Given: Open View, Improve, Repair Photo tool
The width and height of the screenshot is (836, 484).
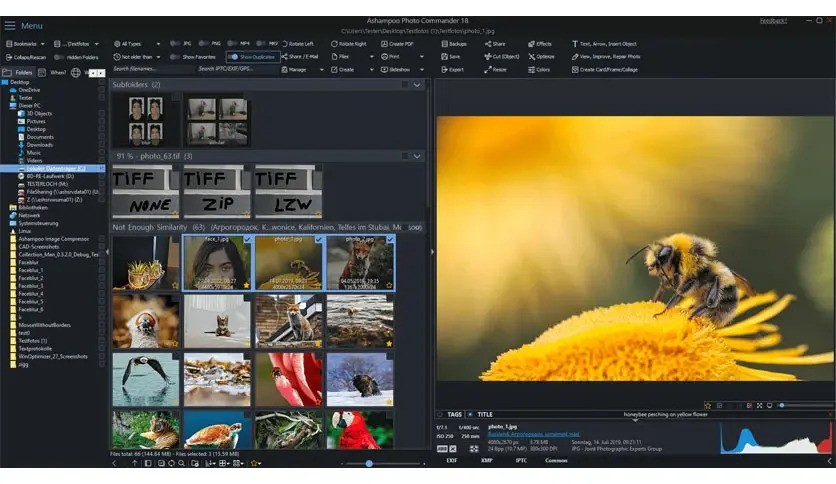Looking at the screenshot, I should click(606, 57).
